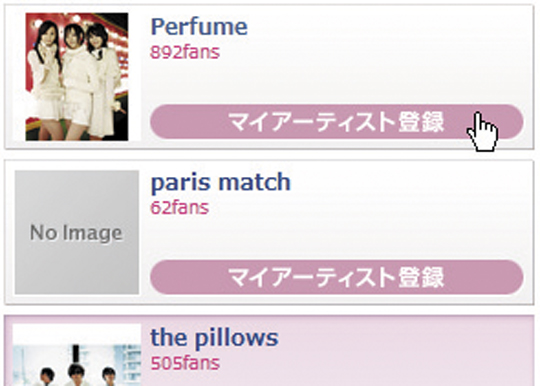Show the 62fans of paris match
Image resolution: width=540 pixels, height=386 pixels.
(x=179, y=208)
